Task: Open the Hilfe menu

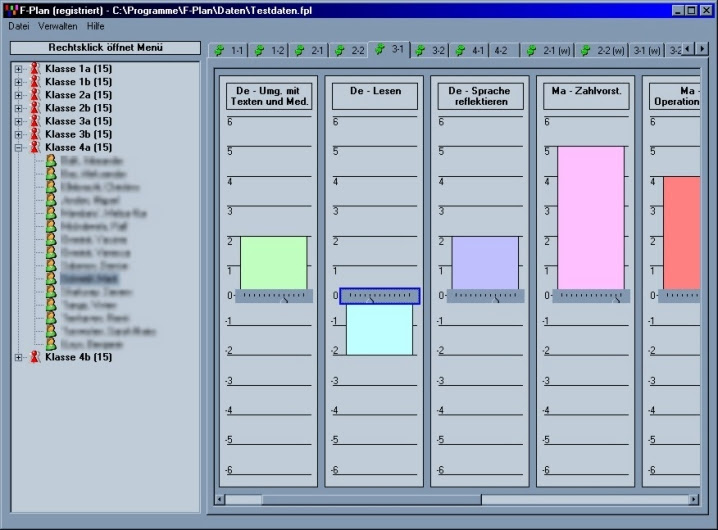Action: point(96,27)
